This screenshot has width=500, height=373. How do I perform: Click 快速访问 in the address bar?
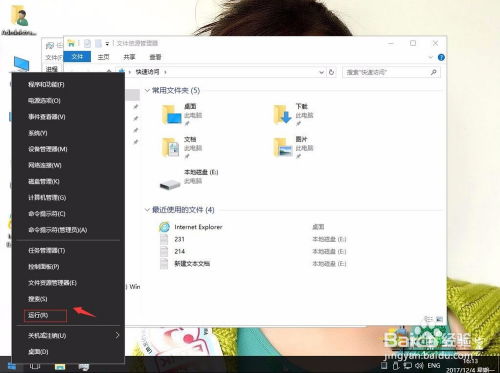[147, 72]
